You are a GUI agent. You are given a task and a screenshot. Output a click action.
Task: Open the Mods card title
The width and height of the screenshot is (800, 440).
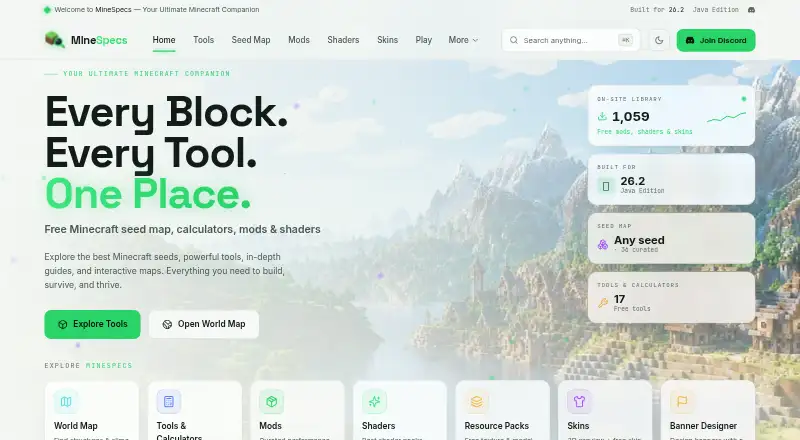(x=270, y=426)
